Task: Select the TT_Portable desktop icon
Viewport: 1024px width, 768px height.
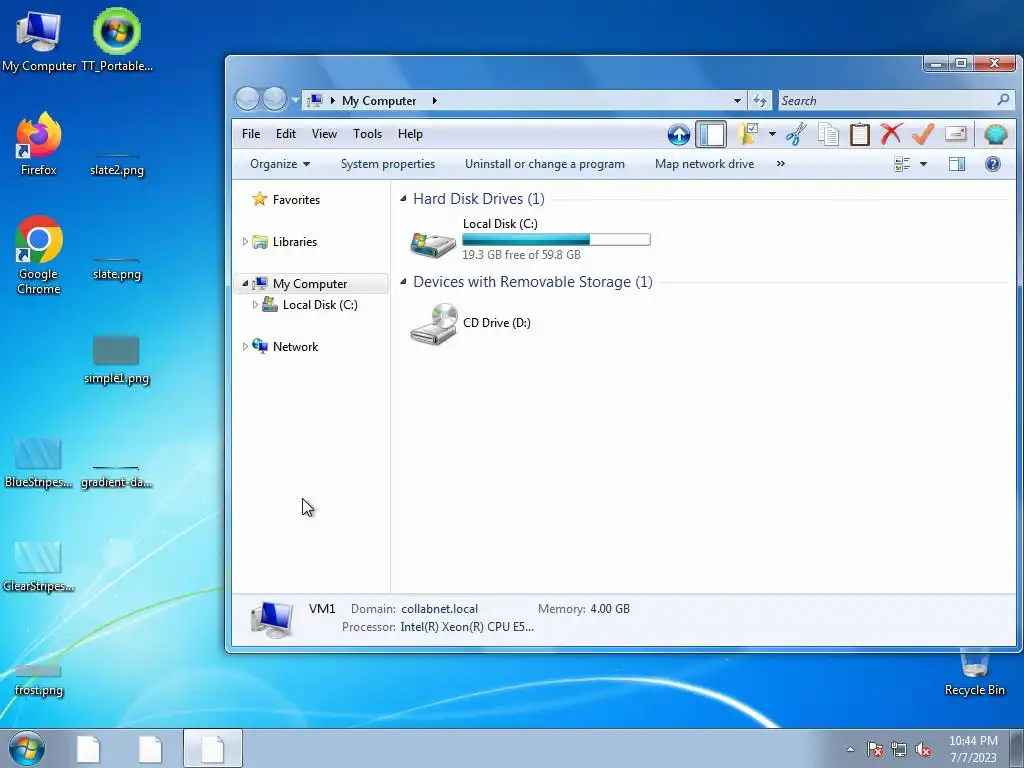Action: 117,39
